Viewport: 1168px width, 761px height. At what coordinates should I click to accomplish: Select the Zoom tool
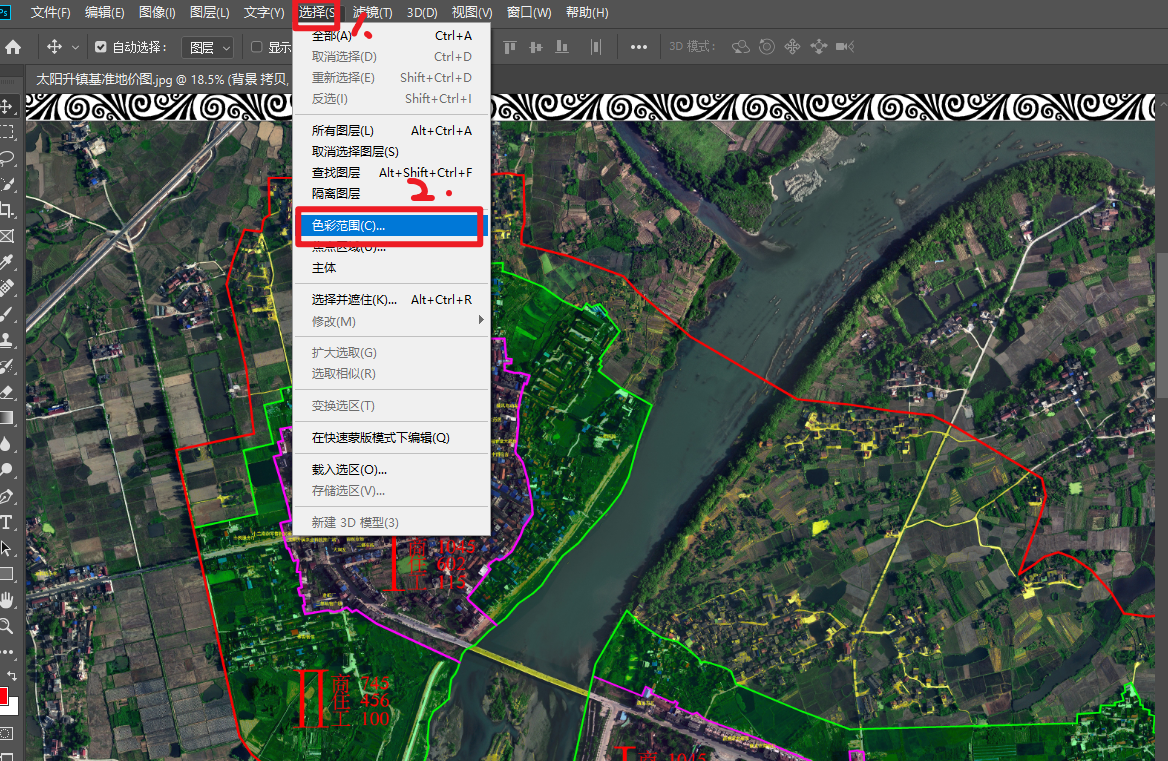pyautogui.click(x=6, y=625)
